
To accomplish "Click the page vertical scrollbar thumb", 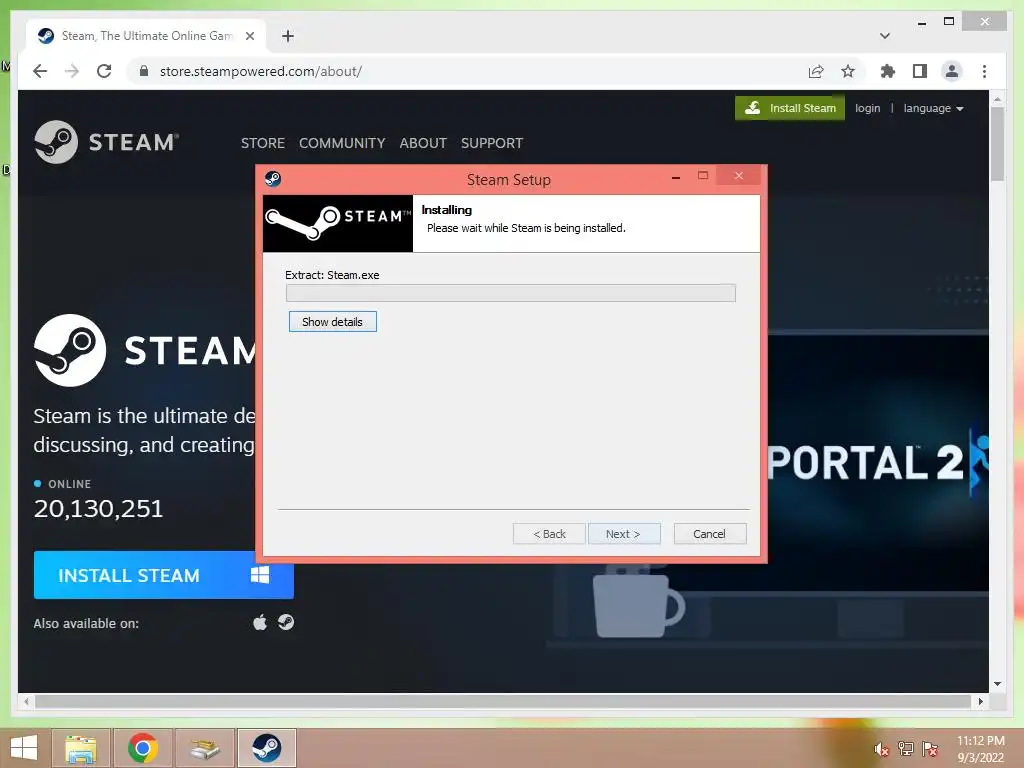I will (x=997, y=142).
